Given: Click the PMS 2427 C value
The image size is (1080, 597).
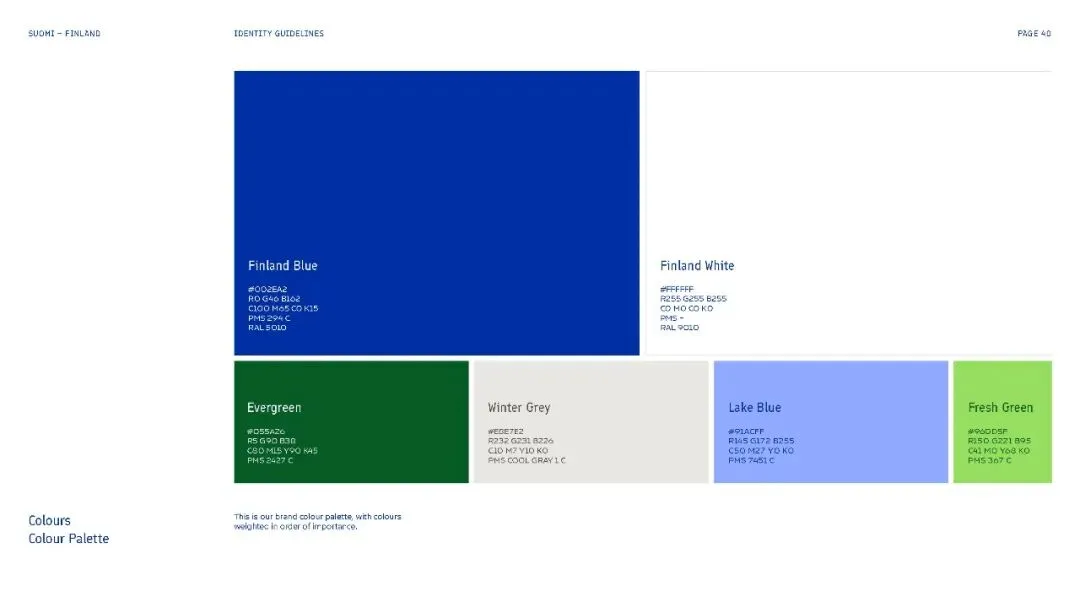Looking at the screenshot, I should [270, 460].
